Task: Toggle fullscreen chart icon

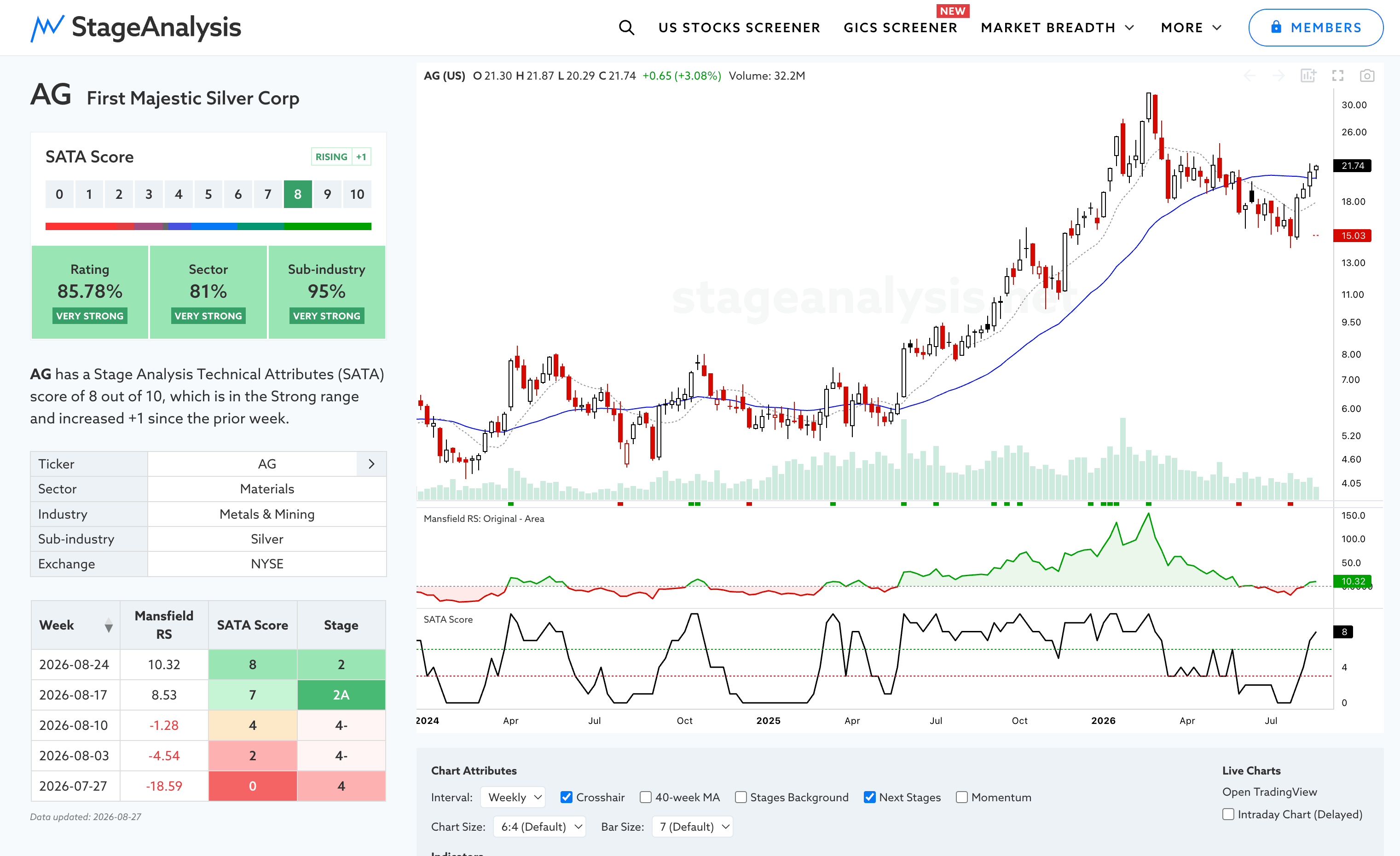Action: (1337, 75)
